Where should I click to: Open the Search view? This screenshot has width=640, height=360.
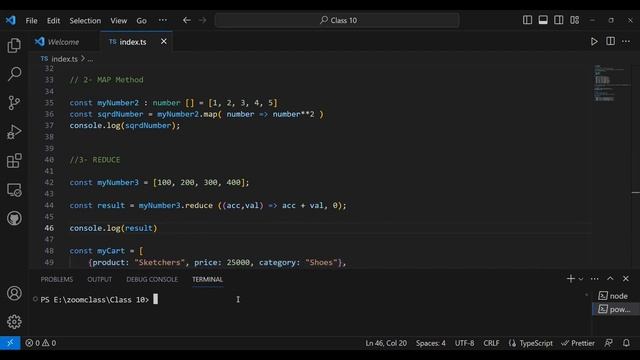[14, 74]
